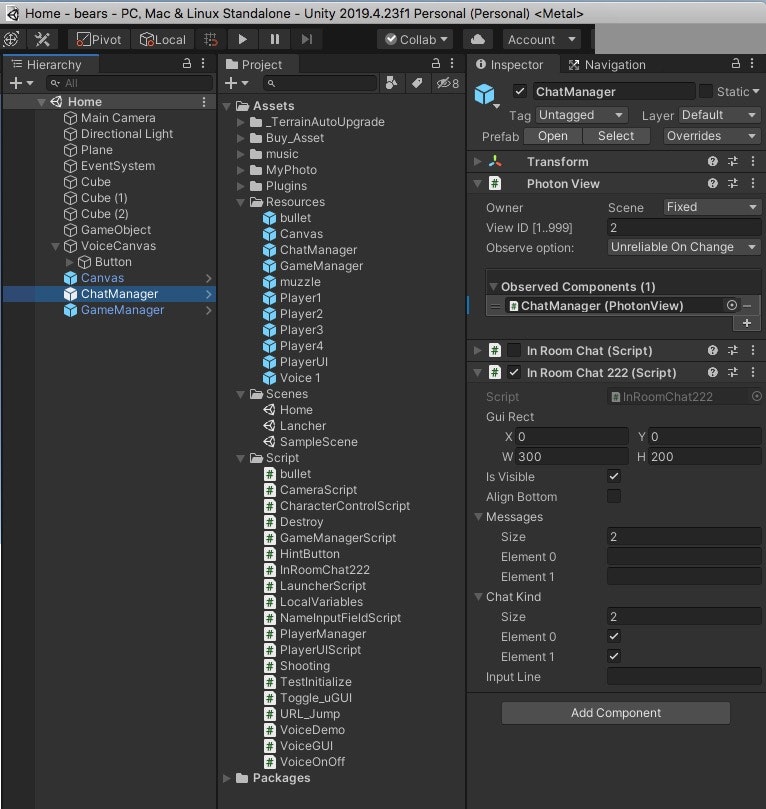Uncheck Is Visible checkbox

614,476
